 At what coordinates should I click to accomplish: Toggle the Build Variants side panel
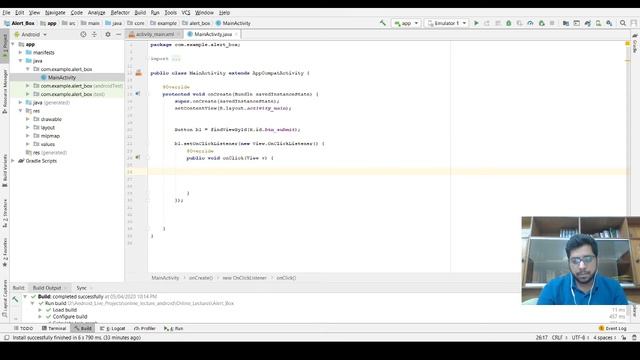[x=4, y=171]
